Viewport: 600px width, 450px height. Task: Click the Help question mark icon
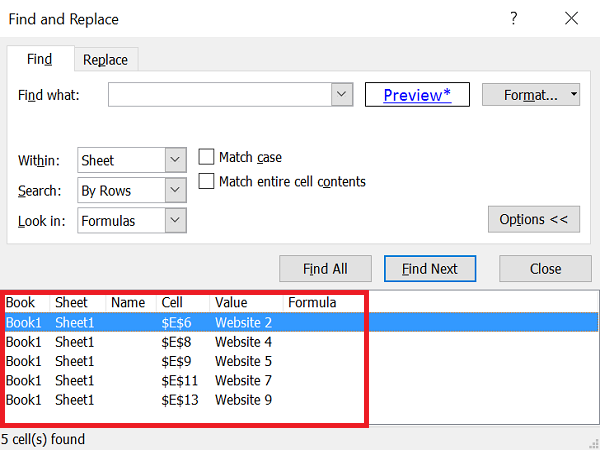click(x=514, y=18)
